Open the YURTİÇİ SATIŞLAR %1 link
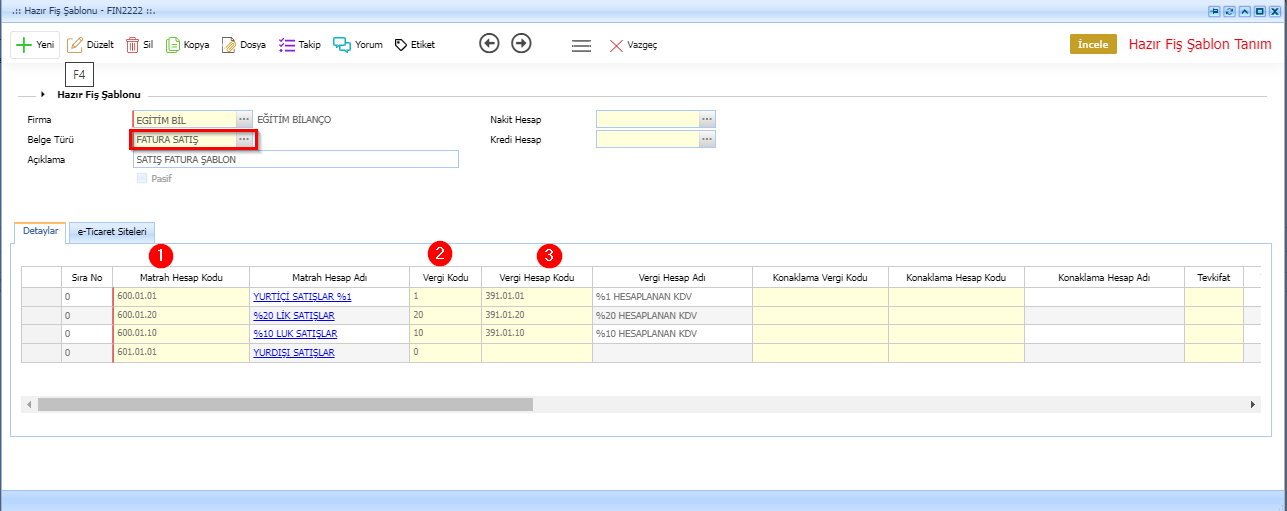 coord(302,297)
